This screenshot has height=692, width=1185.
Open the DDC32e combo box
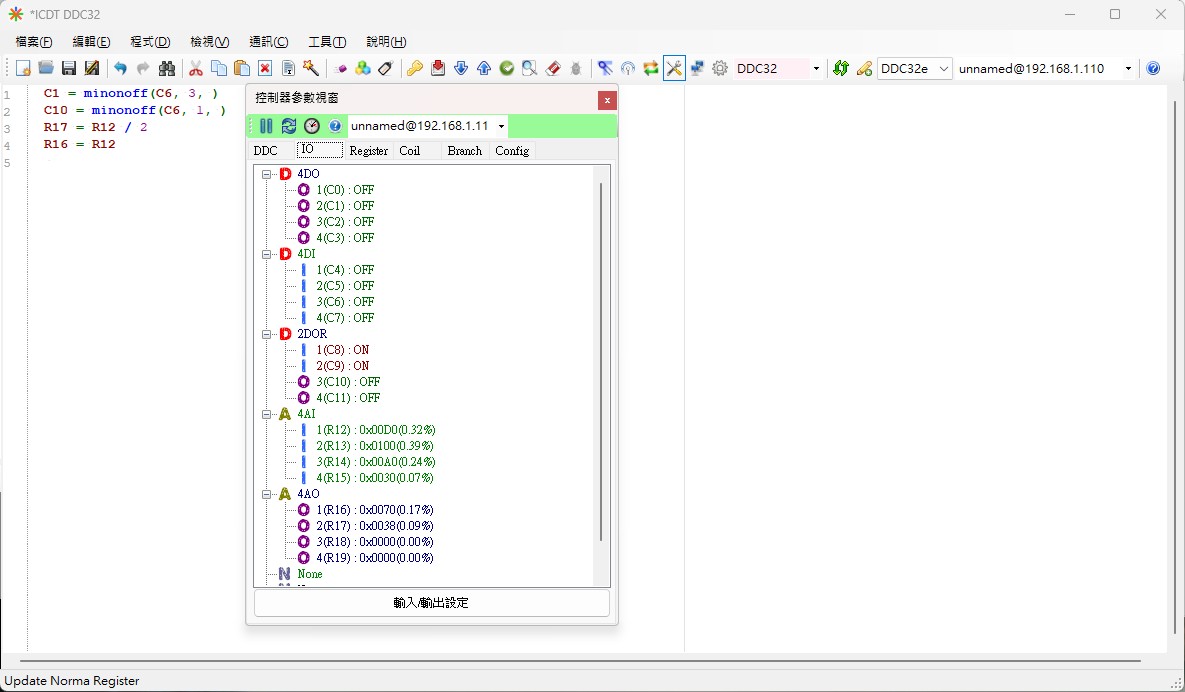coord(914,68)
